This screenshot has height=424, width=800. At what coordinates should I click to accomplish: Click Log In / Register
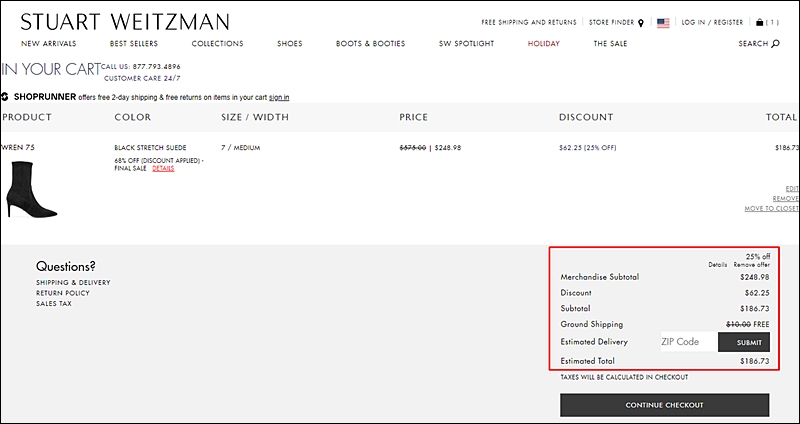[712, 22]
